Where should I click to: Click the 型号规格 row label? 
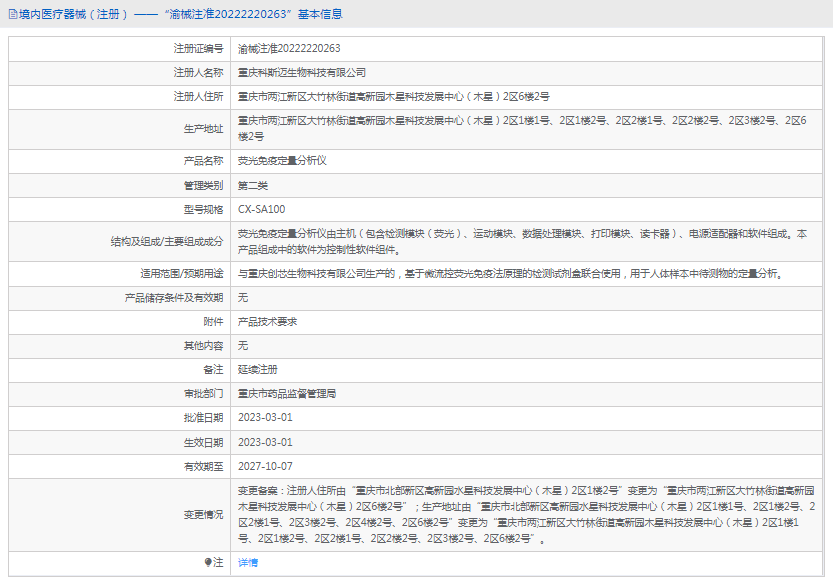pyautogui.click(x=203, y=209)
